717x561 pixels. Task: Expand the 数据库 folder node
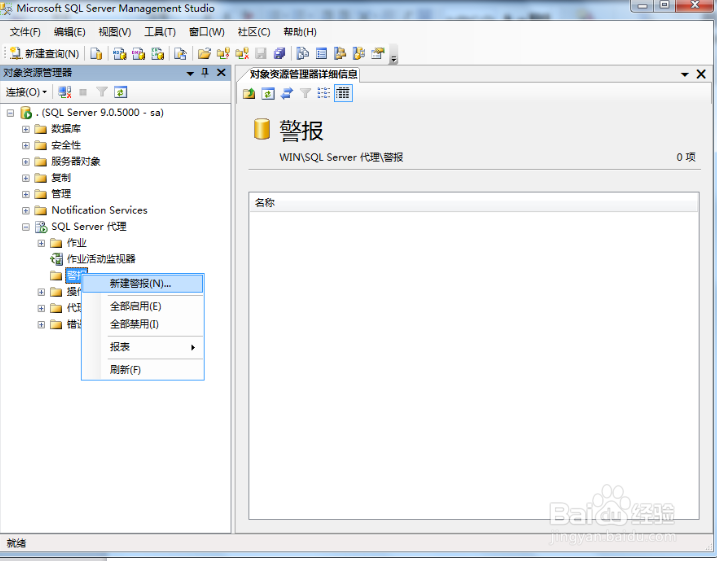26,129
